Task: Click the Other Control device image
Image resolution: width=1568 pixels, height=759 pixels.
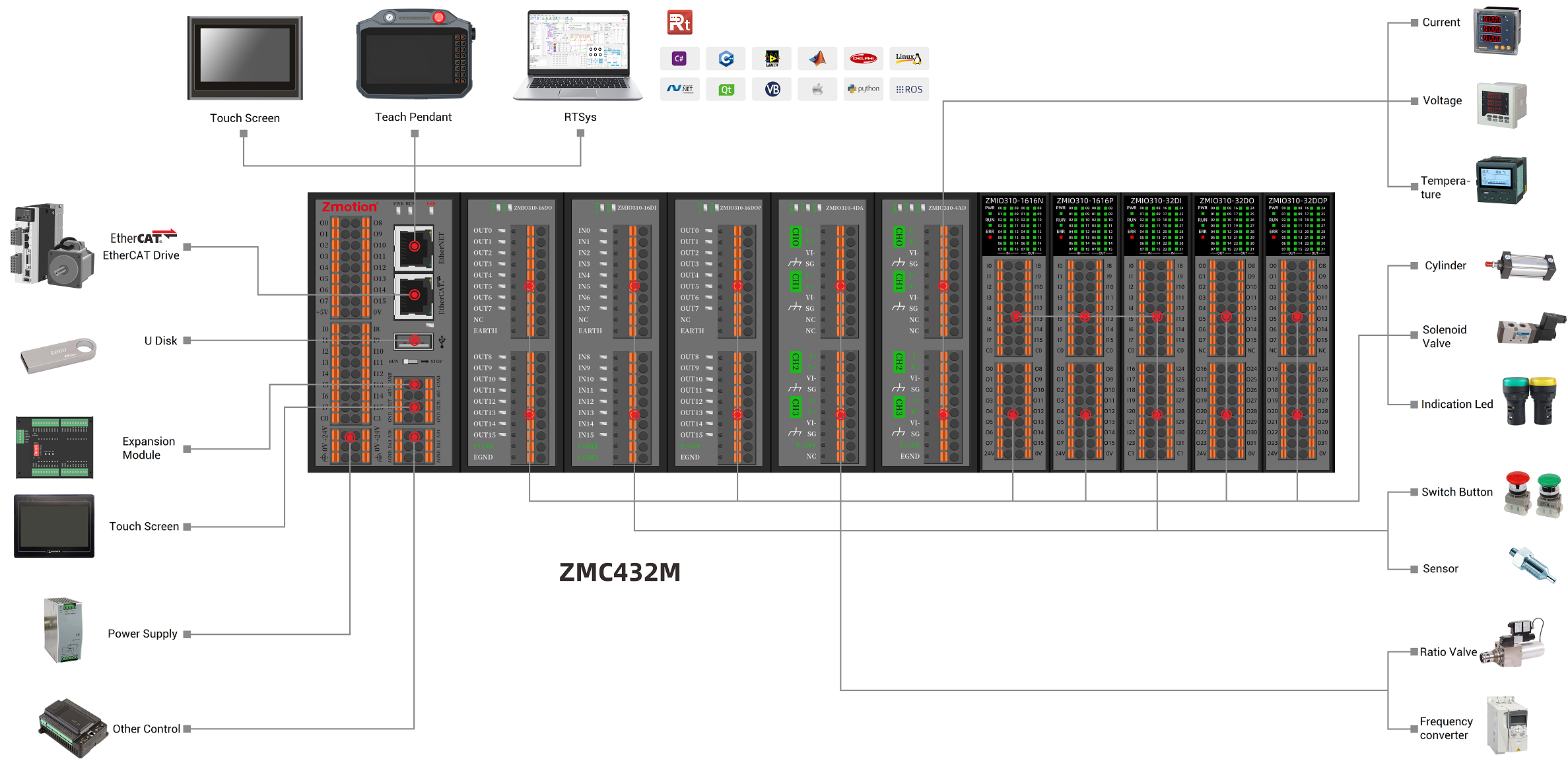Action: pos(73,728)
